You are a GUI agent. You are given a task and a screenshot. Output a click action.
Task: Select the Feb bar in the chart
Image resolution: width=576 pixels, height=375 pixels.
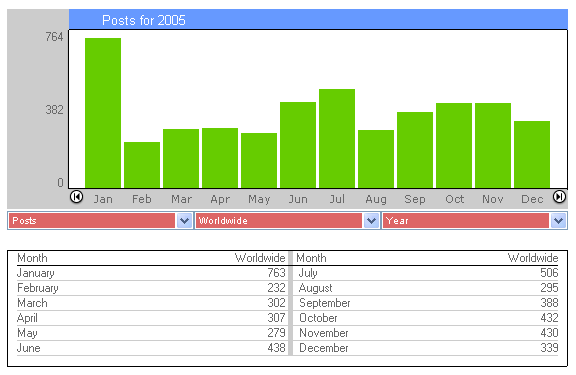click(142, 165)
